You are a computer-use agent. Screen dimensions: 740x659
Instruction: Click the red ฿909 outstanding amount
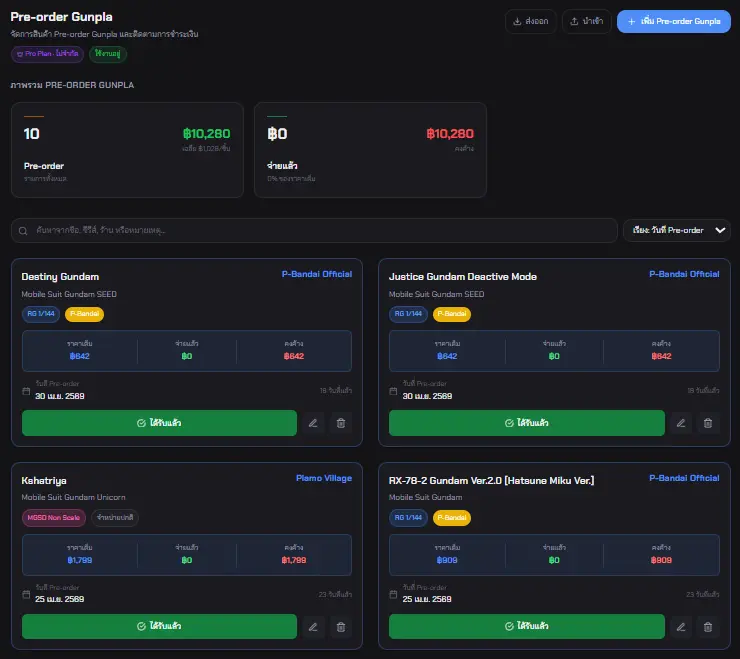[661, 560]
